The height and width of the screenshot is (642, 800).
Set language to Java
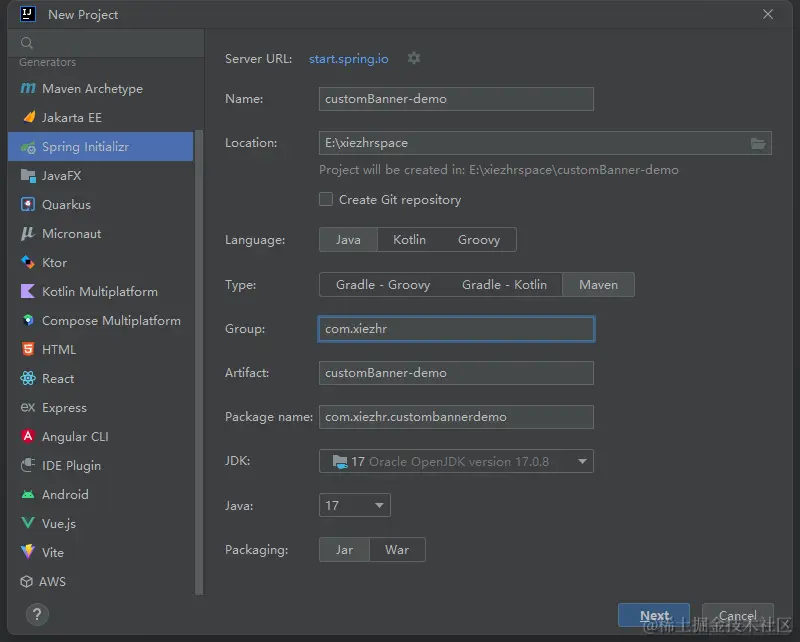click(x=348, y=240)
